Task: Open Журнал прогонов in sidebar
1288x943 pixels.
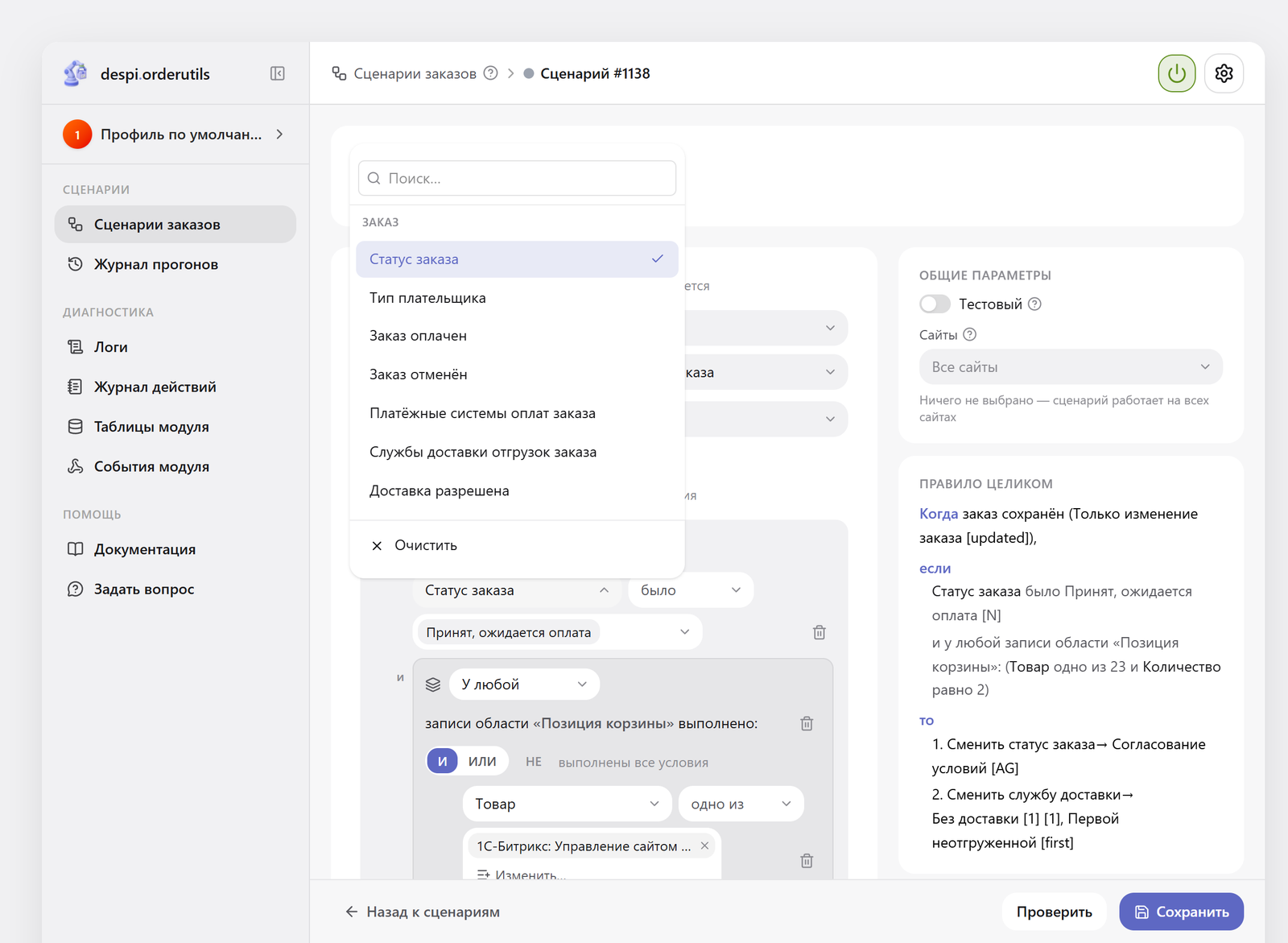Action: point(175,264)
